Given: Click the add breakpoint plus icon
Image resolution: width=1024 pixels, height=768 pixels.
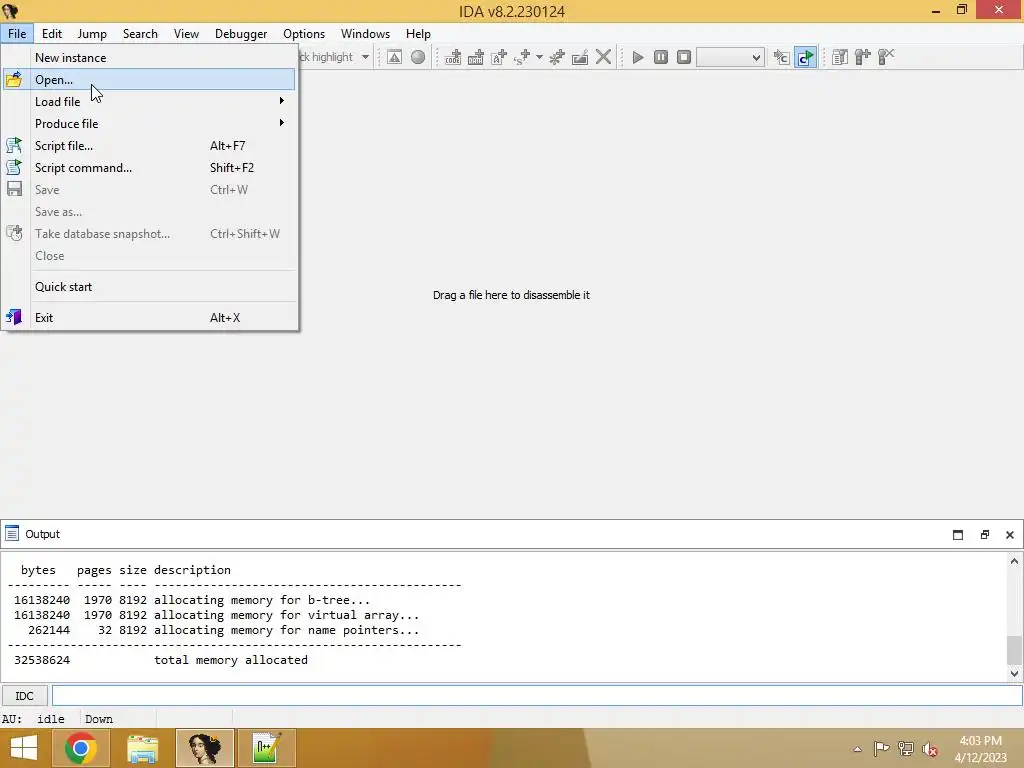Looking at the screenshot, I should (x=863, y=57).
